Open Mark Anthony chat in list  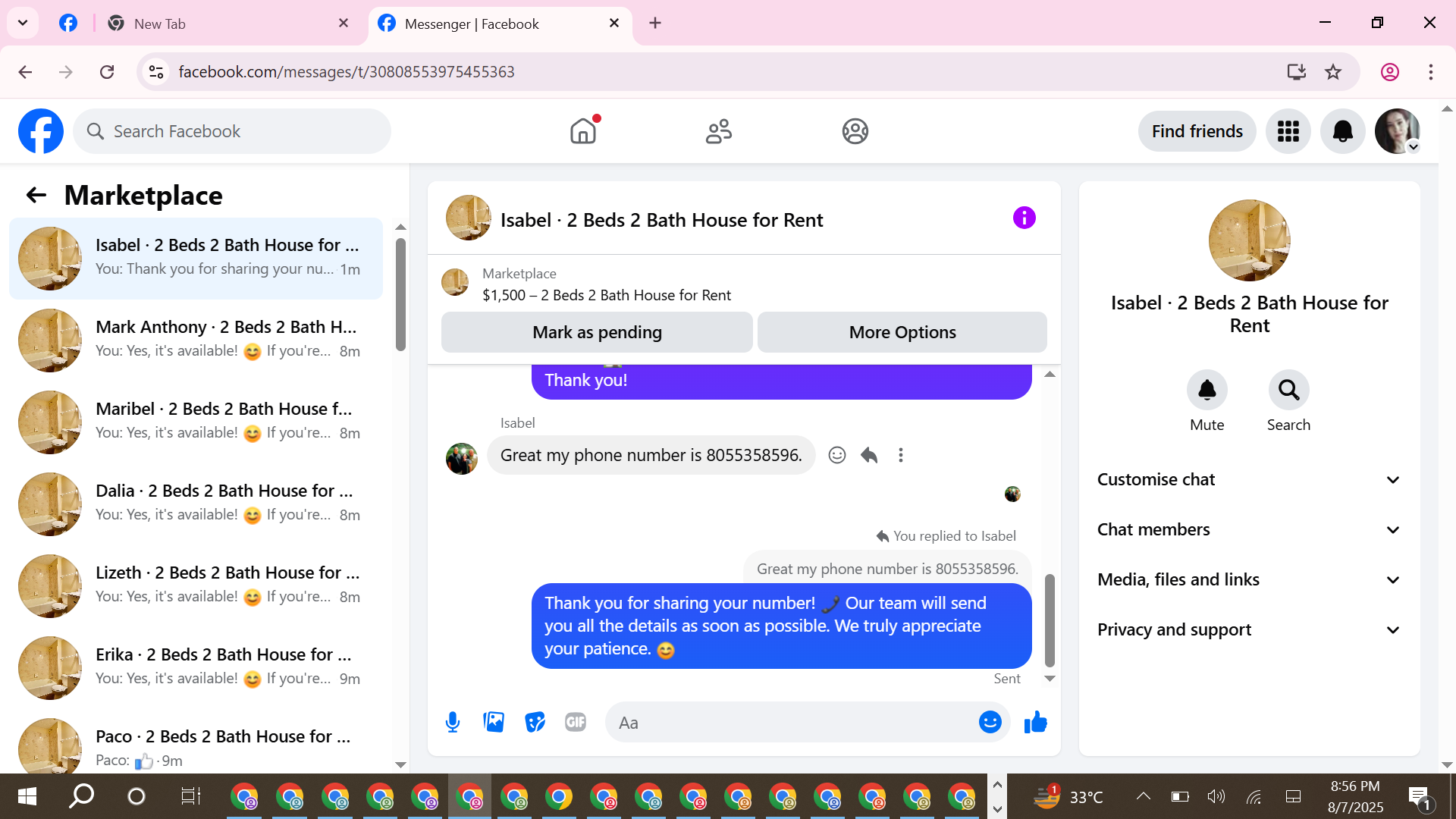[x=196, y=340]
